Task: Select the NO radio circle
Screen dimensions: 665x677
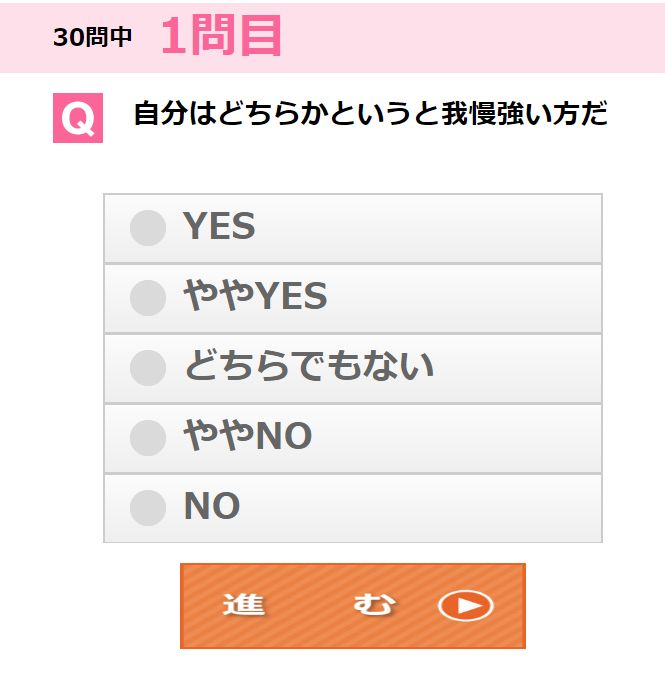Action: (x=148, y=508)
